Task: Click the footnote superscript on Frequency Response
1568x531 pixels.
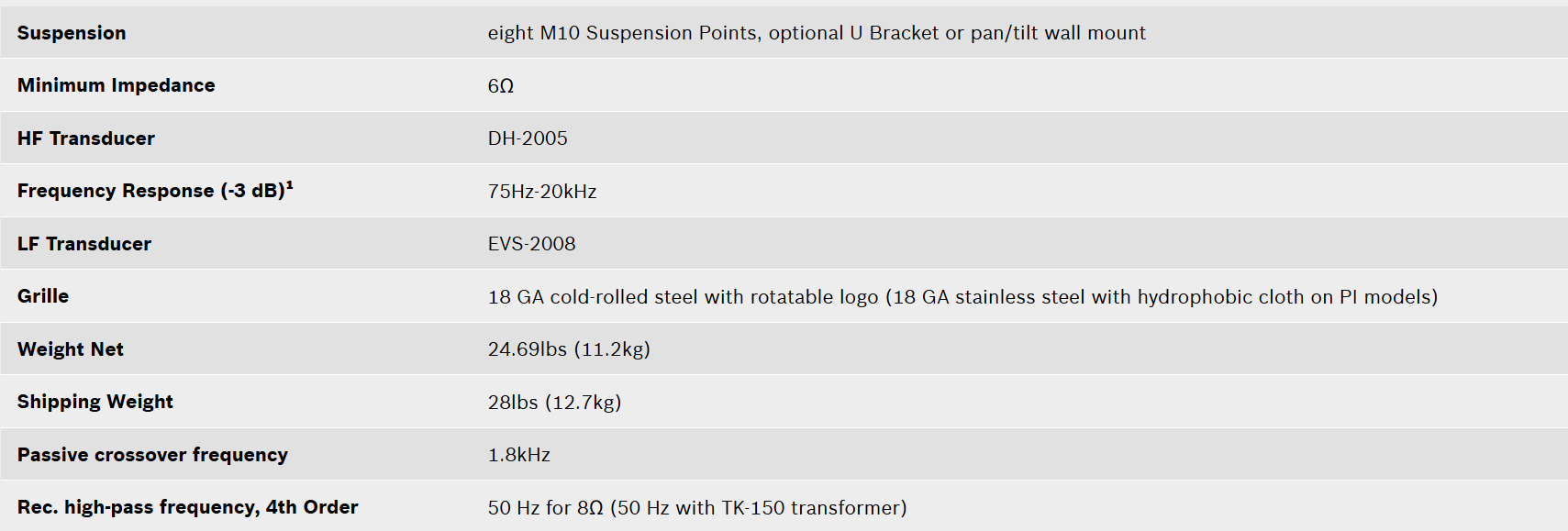Action: tap(290, 185)
